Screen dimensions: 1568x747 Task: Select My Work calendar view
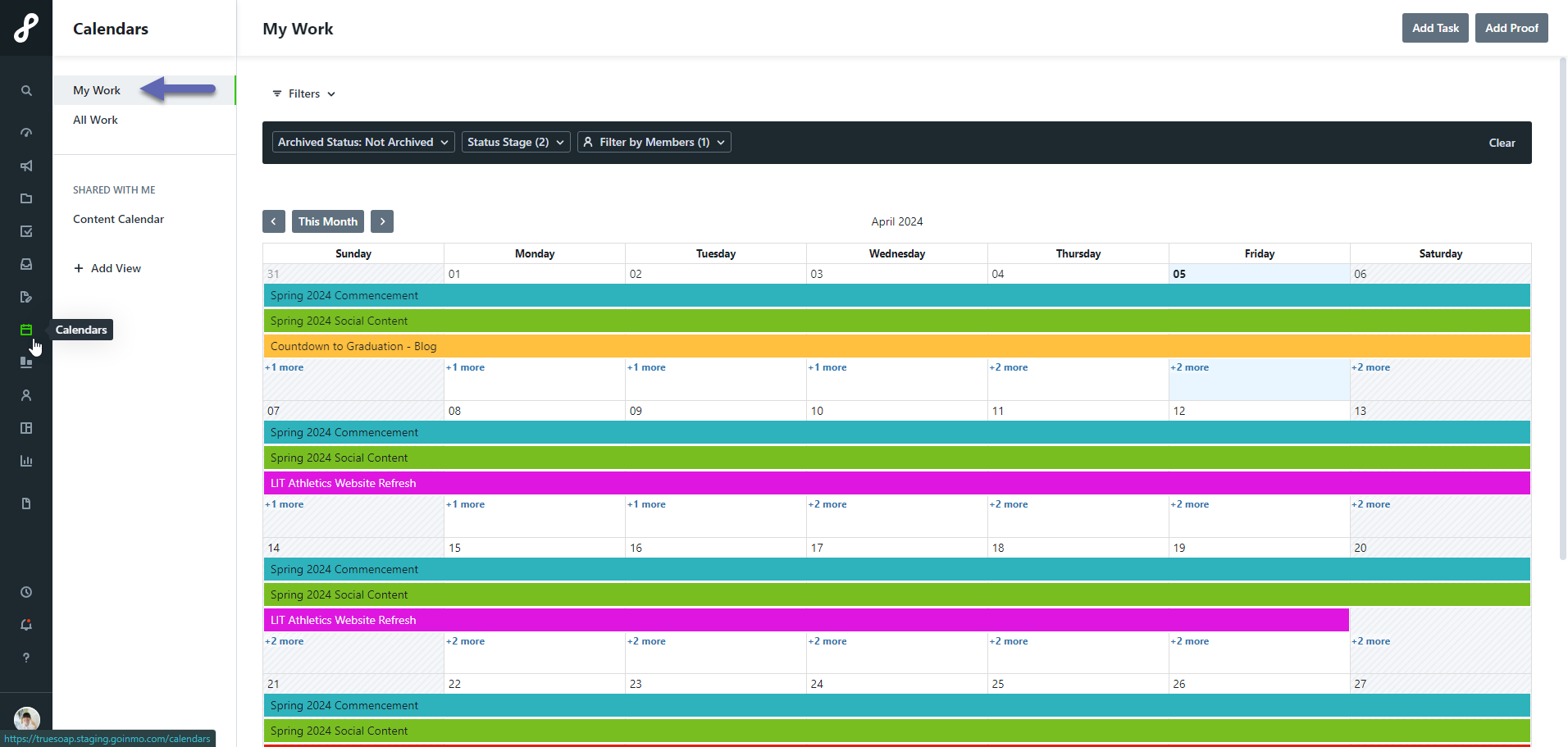point(144,90)
